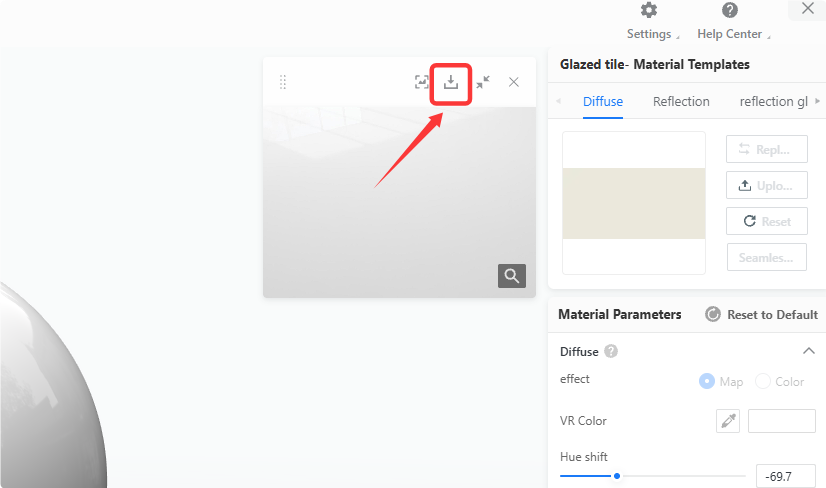Open the Help Center question icon

point(730,10)
